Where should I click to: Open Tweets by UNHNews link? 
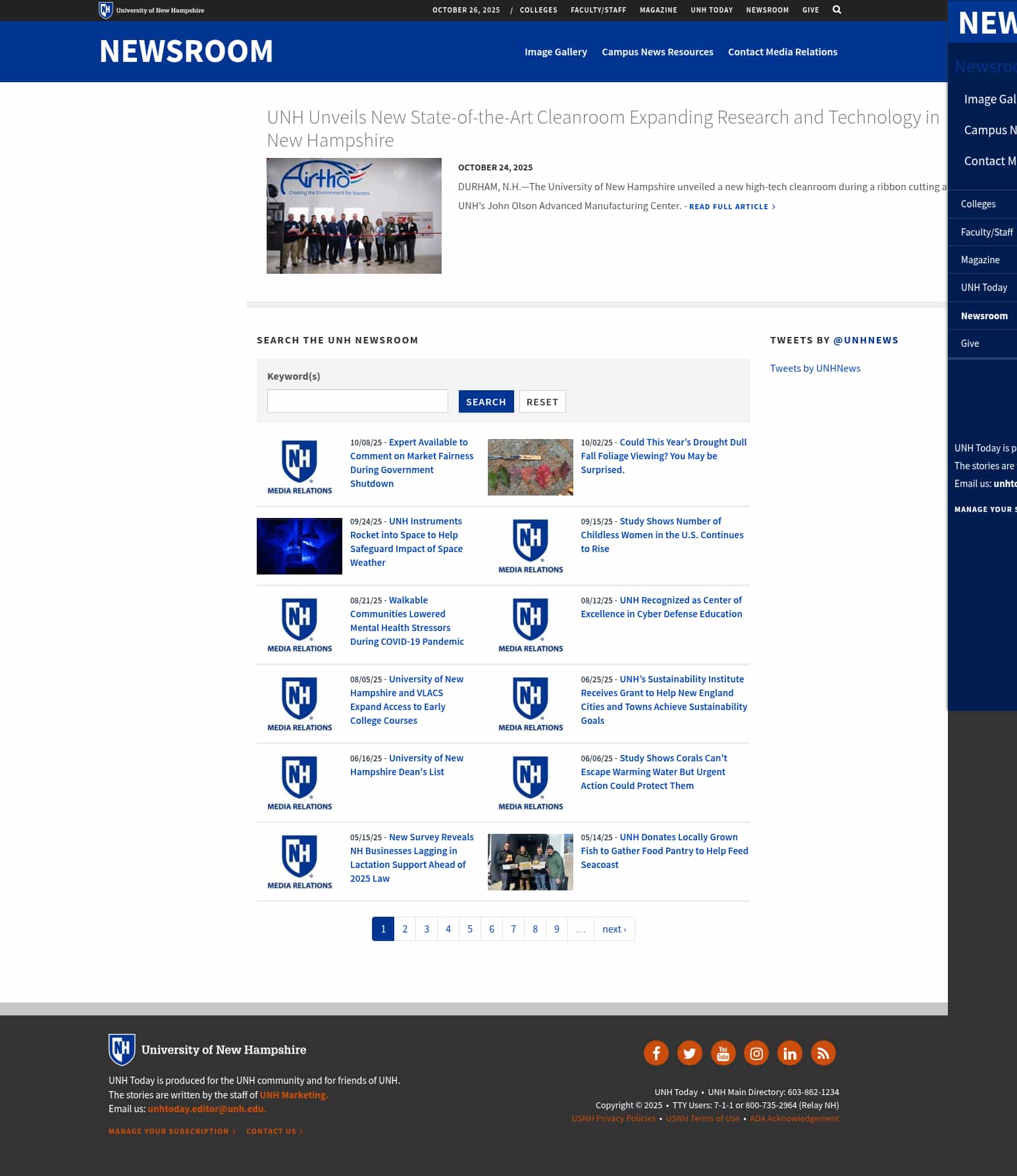815,369
